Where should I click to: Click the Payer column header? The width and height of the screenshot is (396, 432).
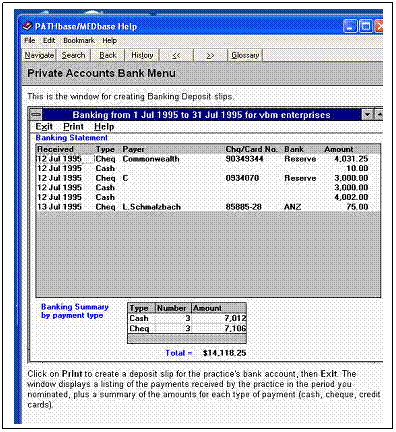tap(133, 149)
